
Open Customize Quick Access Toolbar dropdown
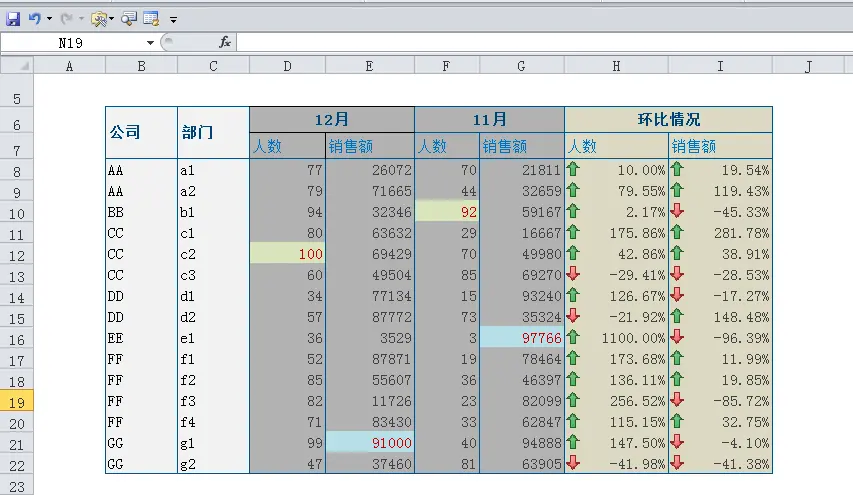pos(173,19)
